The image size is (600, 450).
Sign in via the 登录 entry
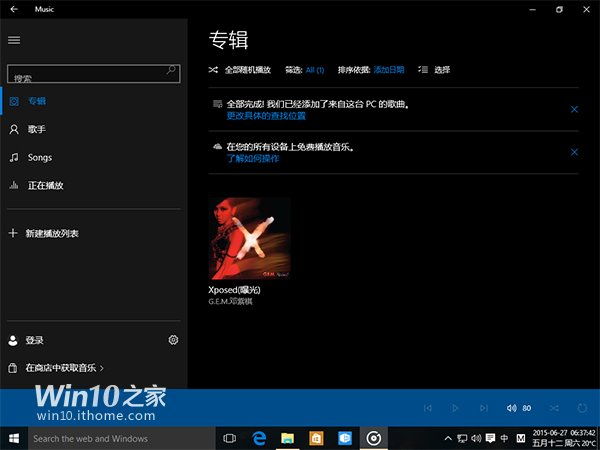(x=26, y=340)
